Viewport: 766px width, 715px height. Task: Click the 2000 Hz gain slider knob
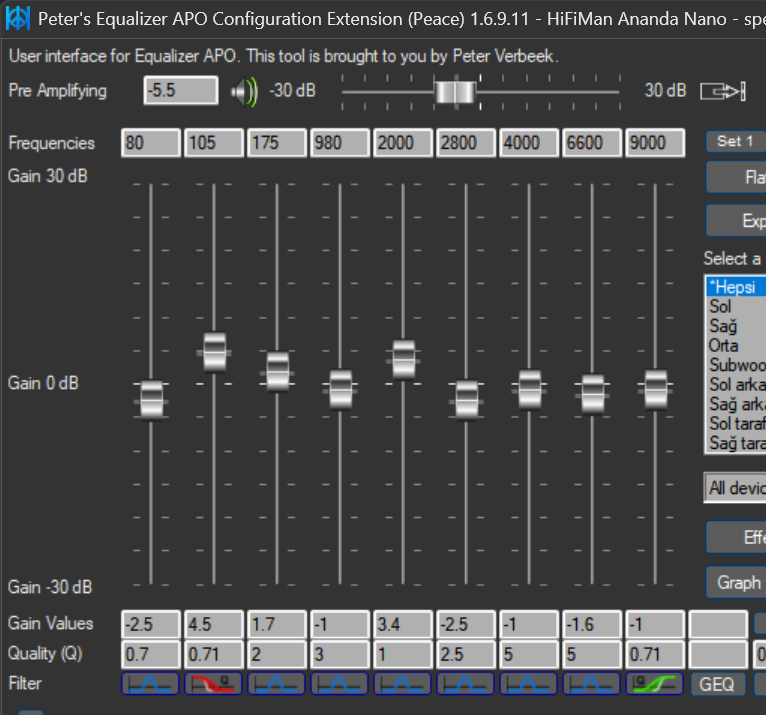(404, 360)
